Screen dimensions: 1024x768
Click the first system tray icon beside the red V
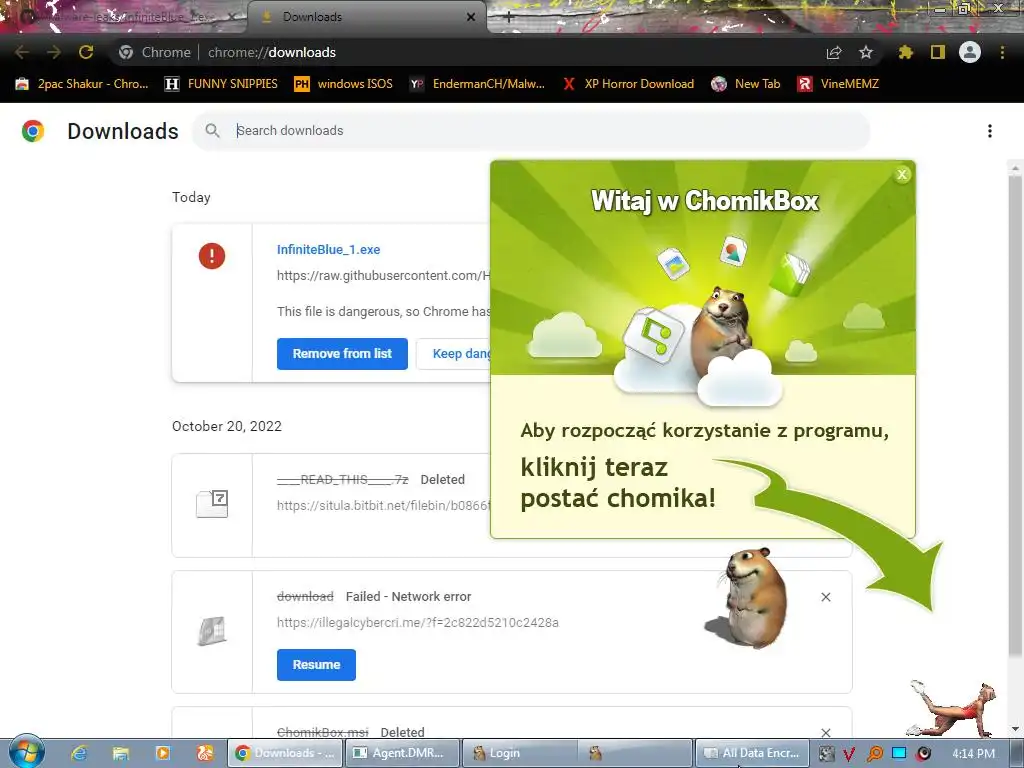[827, 754]
